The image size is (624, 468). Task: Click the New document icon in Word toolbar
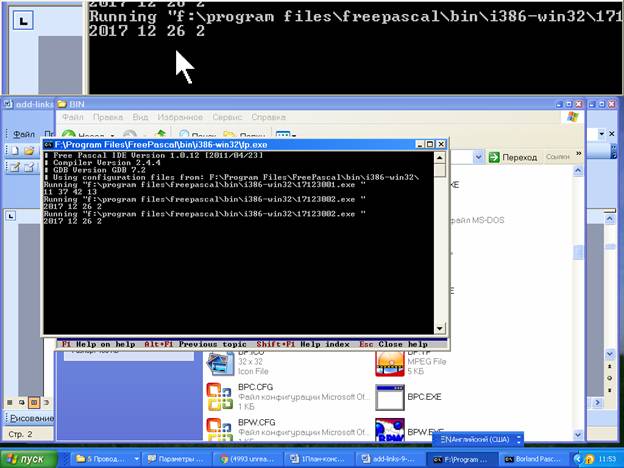[x=15, y=151]
